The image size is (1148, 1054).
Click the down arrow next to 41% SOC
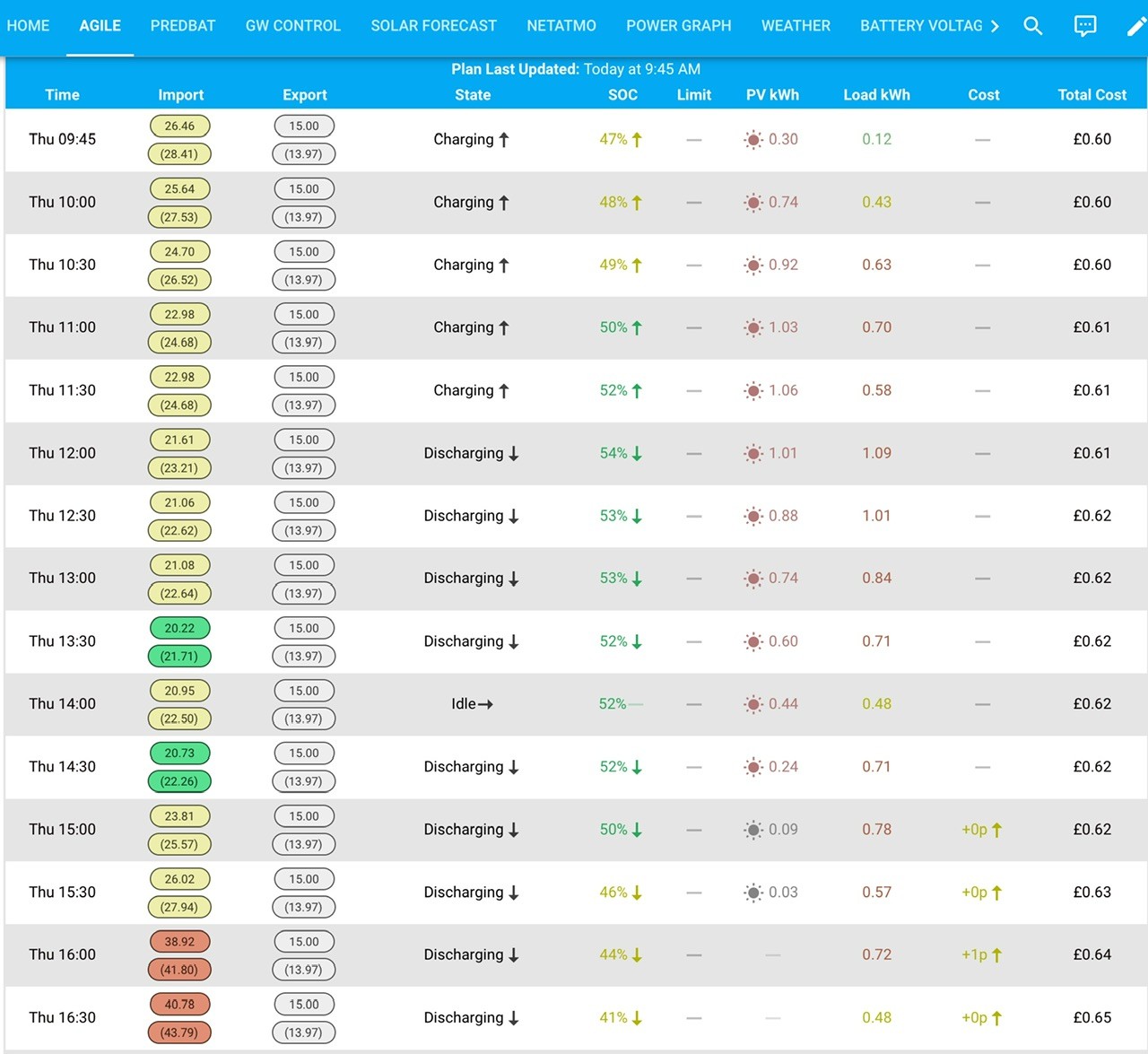point(637,1018)
